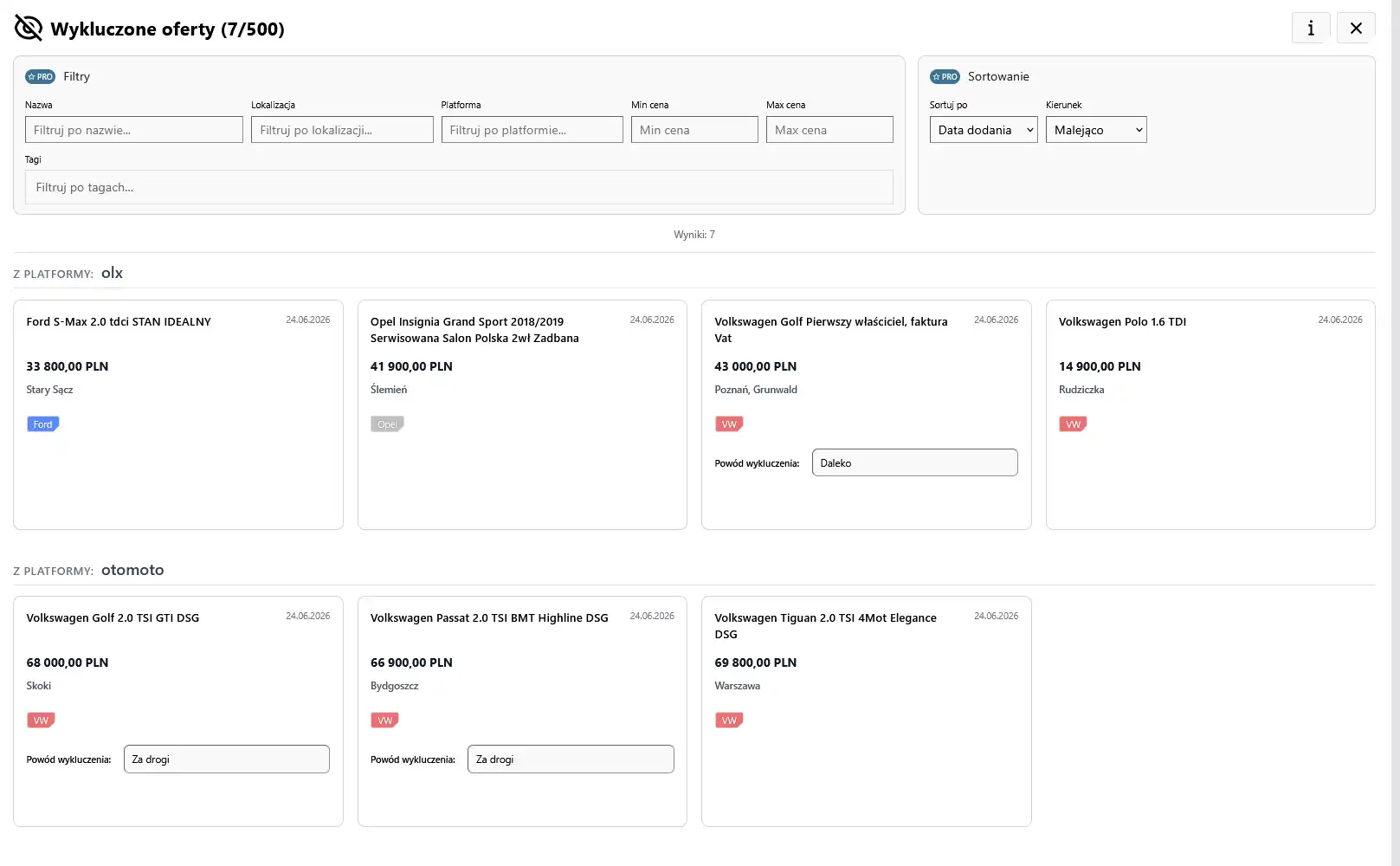Click the otomoto platform heading
This screenshot has width=1400, height=866.
click(132, 570)
